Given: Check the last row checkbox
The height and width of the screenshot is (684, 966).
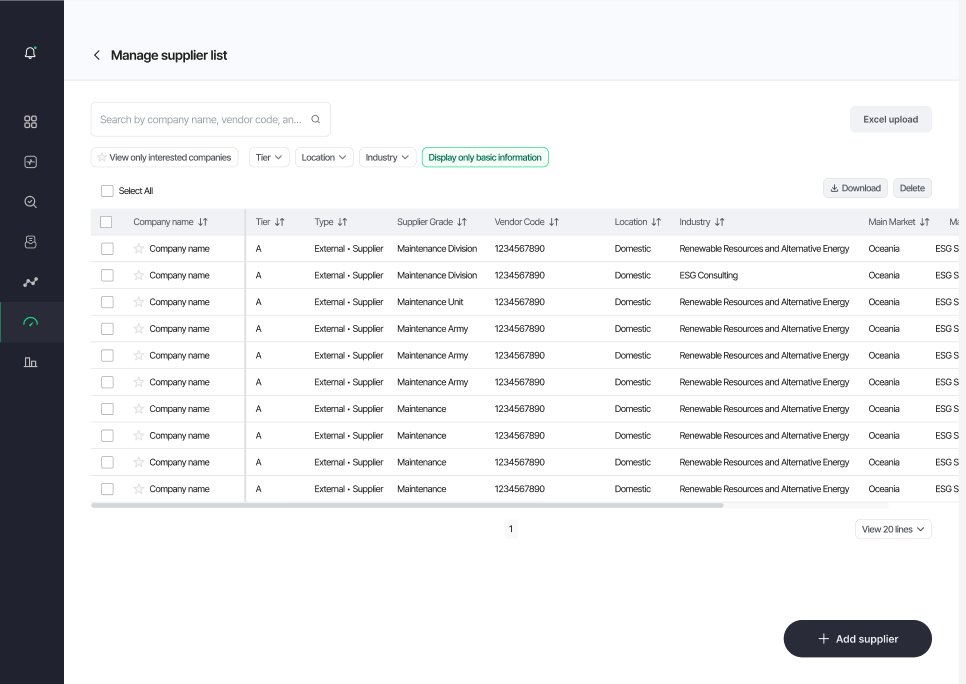Looking at the screenshot, I should [x=107, y=489].
